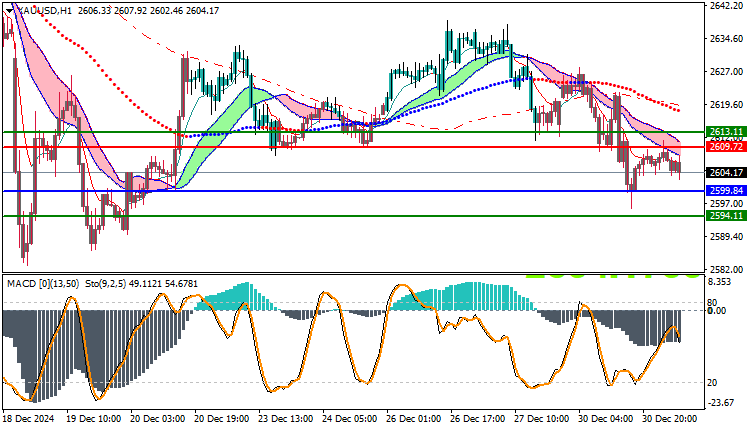
Task: Select the Sto(9,2,5) indicator label
Action: [105, 284]
